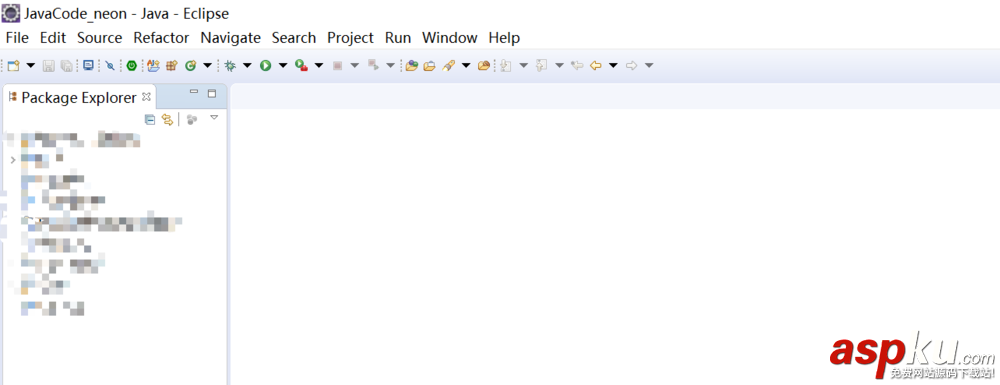This screenshot has height=385, width=1000.
Task: Open the Navigate menu
Action: [230, 38]
